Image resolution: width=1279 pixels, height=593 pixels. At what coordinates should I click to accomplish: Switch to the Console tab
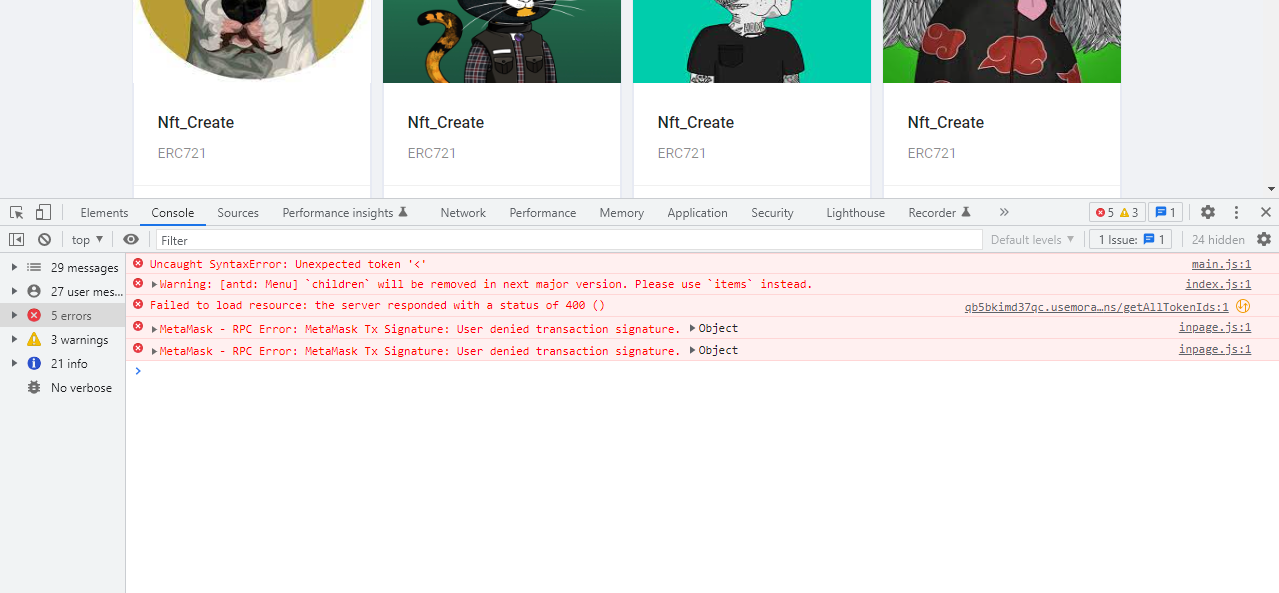click(173, 213)
